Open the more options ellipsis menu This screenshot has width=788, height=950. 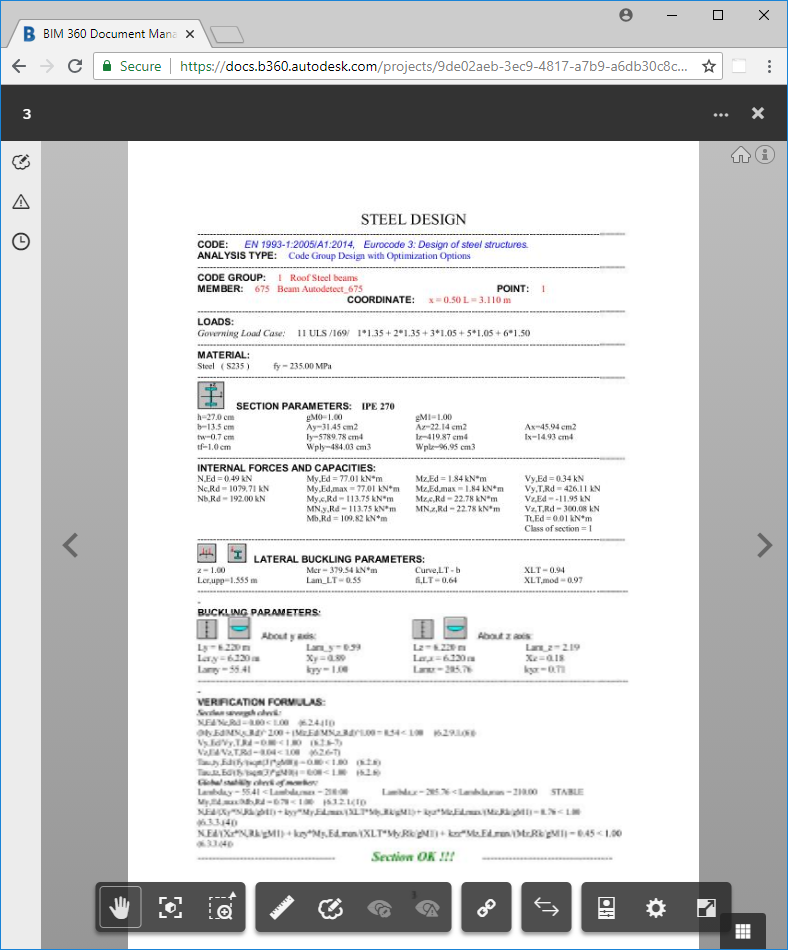tap(721, 115)
